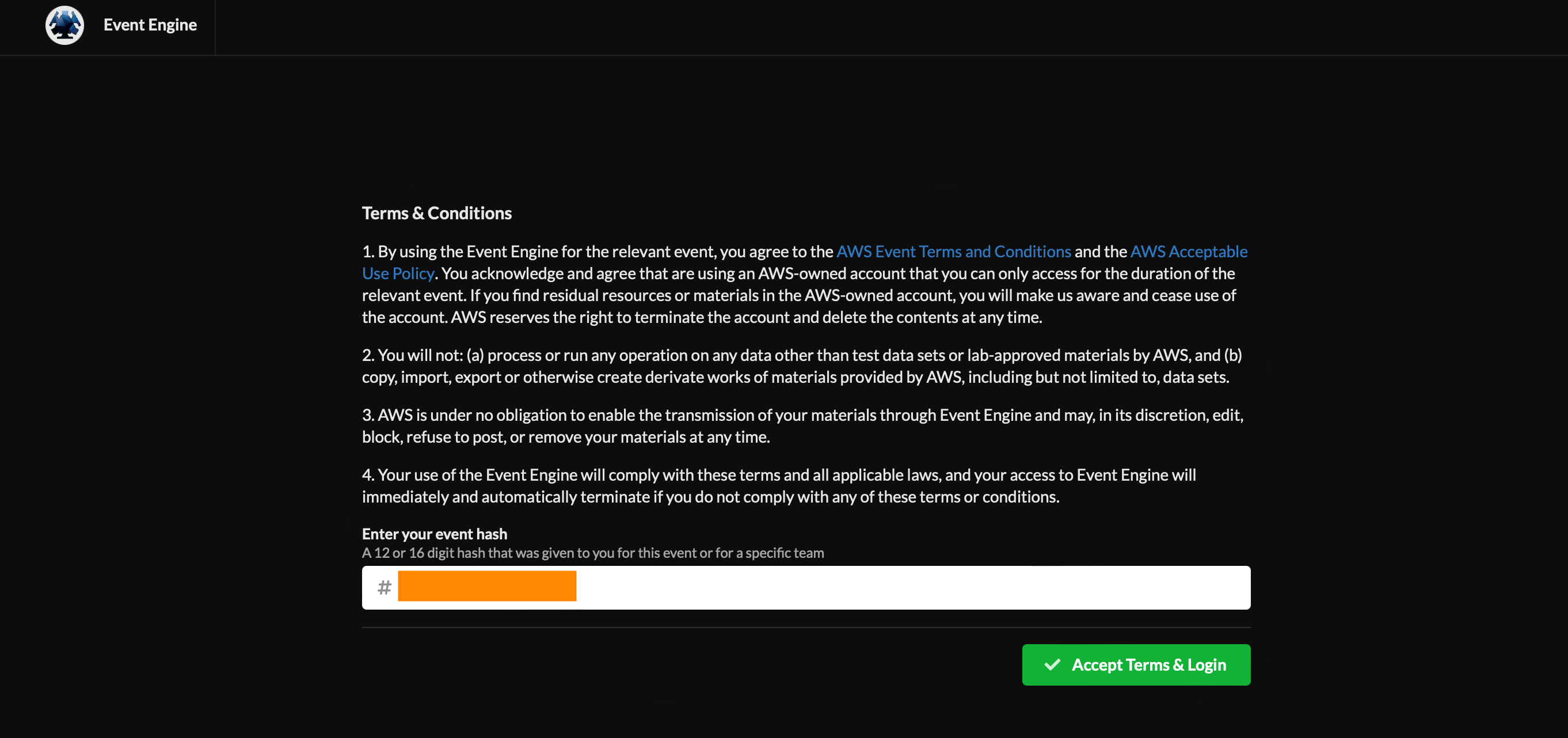Click checkmark icon on Accept button

click(1052, 664)
